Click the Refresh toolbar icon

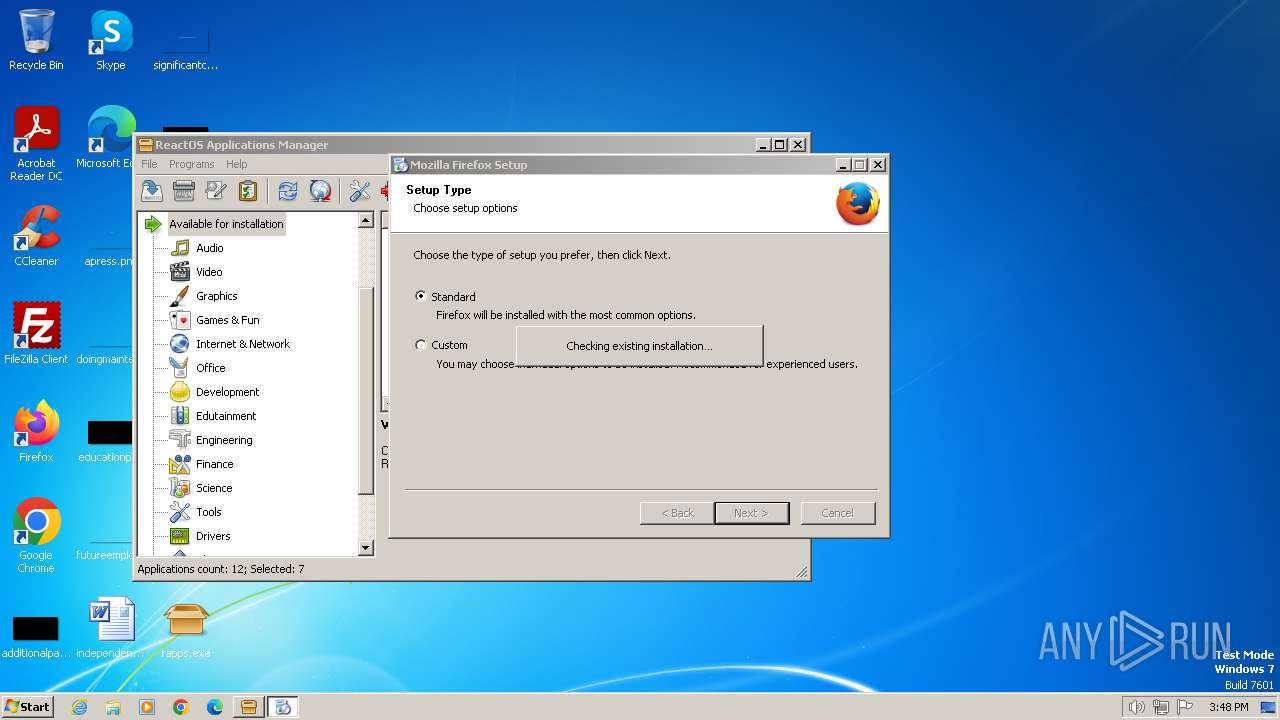[288, 190]
